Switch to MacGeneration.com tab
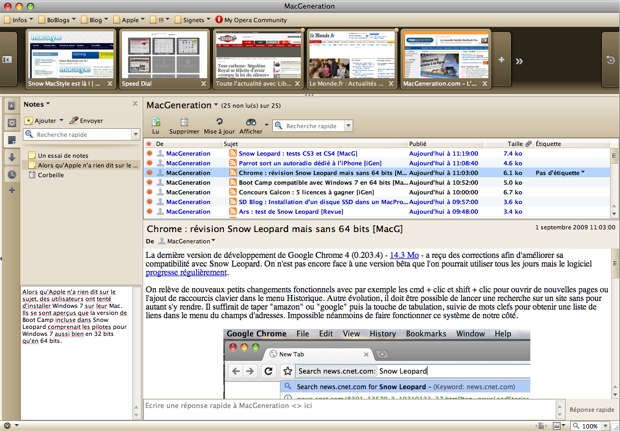 coord(445,59)
